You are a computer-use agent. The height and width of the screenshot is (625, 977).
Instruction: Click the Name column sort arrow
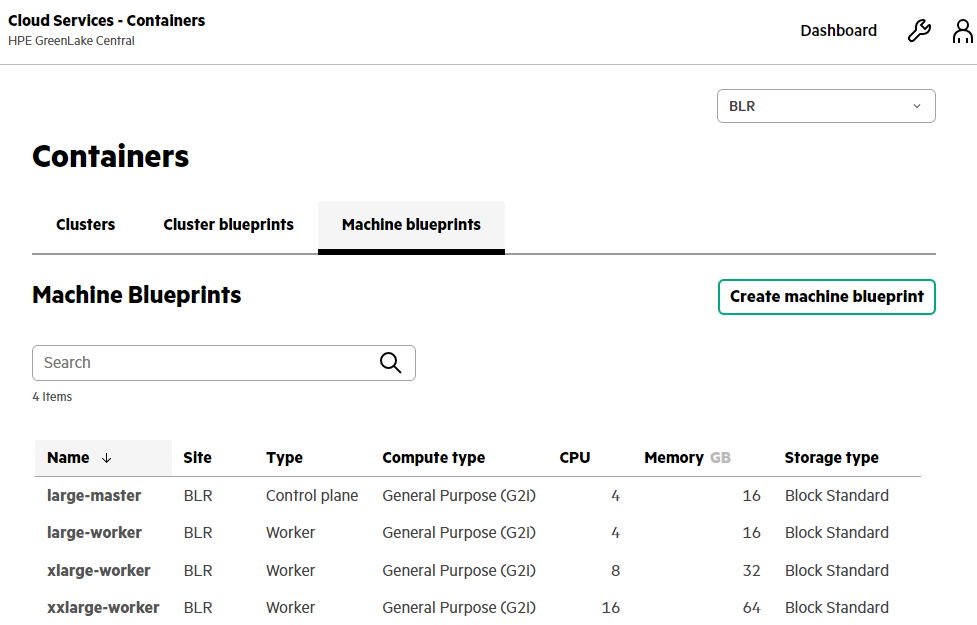click(x=107, y=458)
